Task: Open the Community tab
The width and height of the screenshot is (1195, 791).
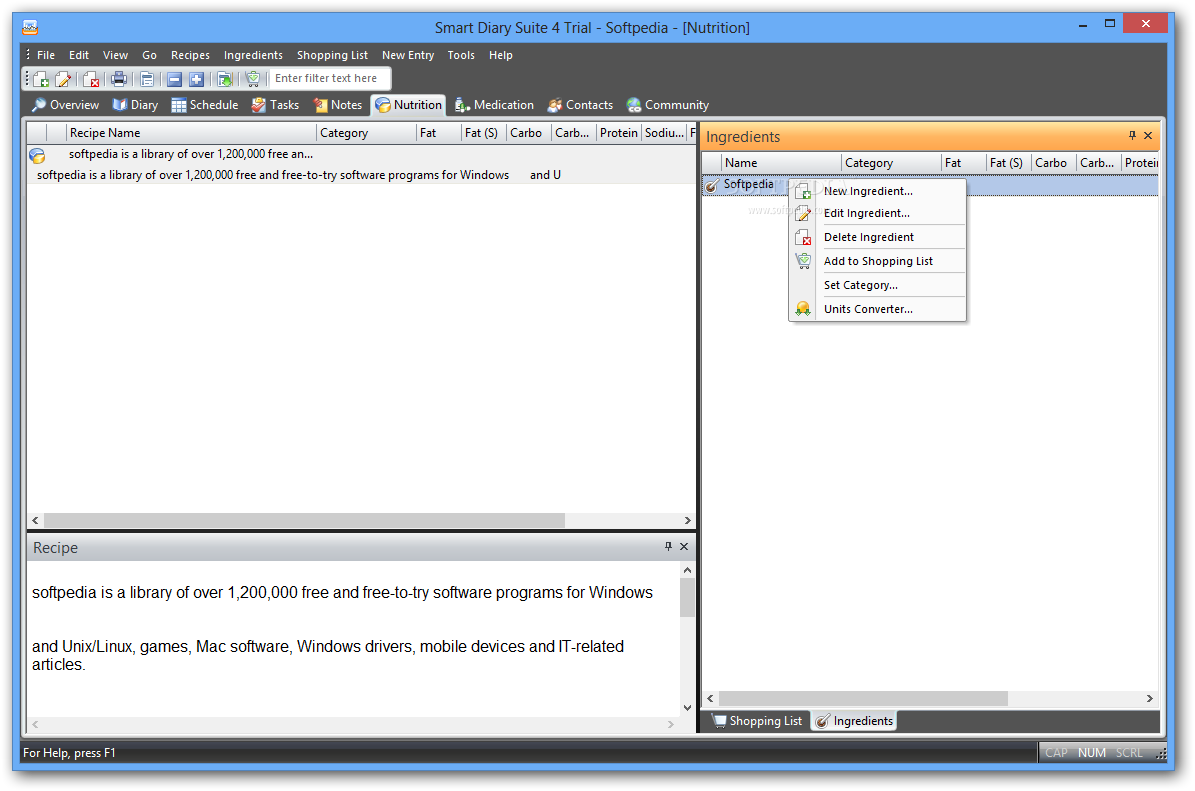Action: coord(668,105)
